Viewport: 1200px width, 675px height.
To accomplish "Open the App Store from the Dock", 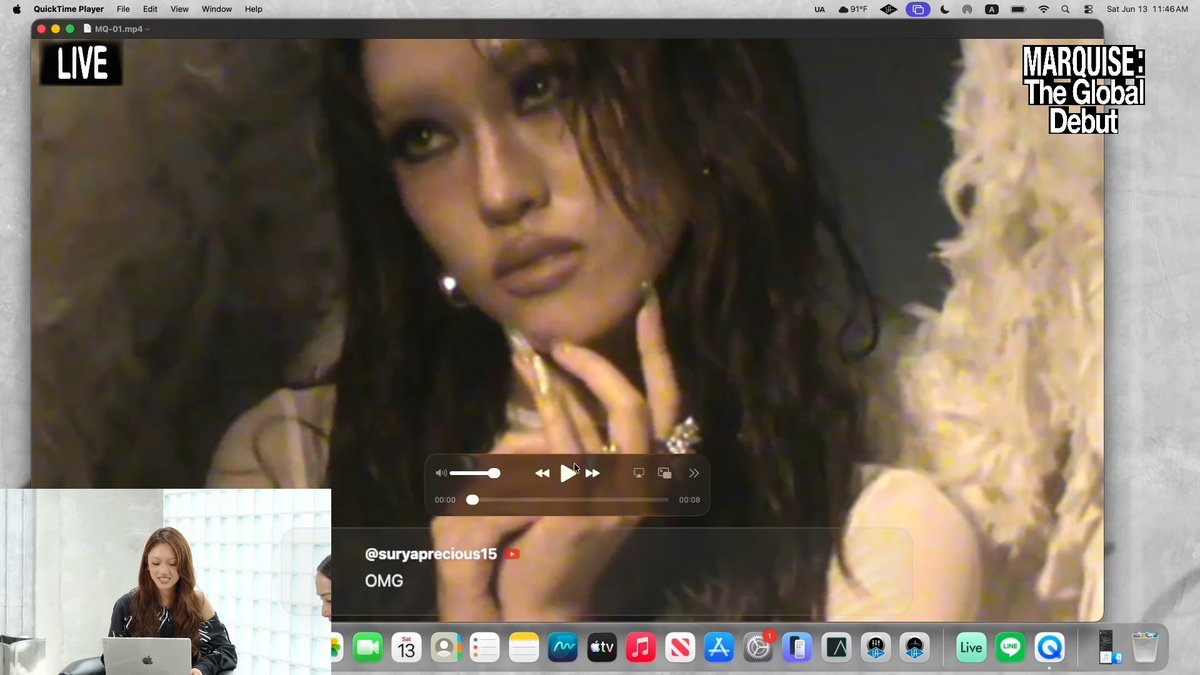I will tap(718, 647).
